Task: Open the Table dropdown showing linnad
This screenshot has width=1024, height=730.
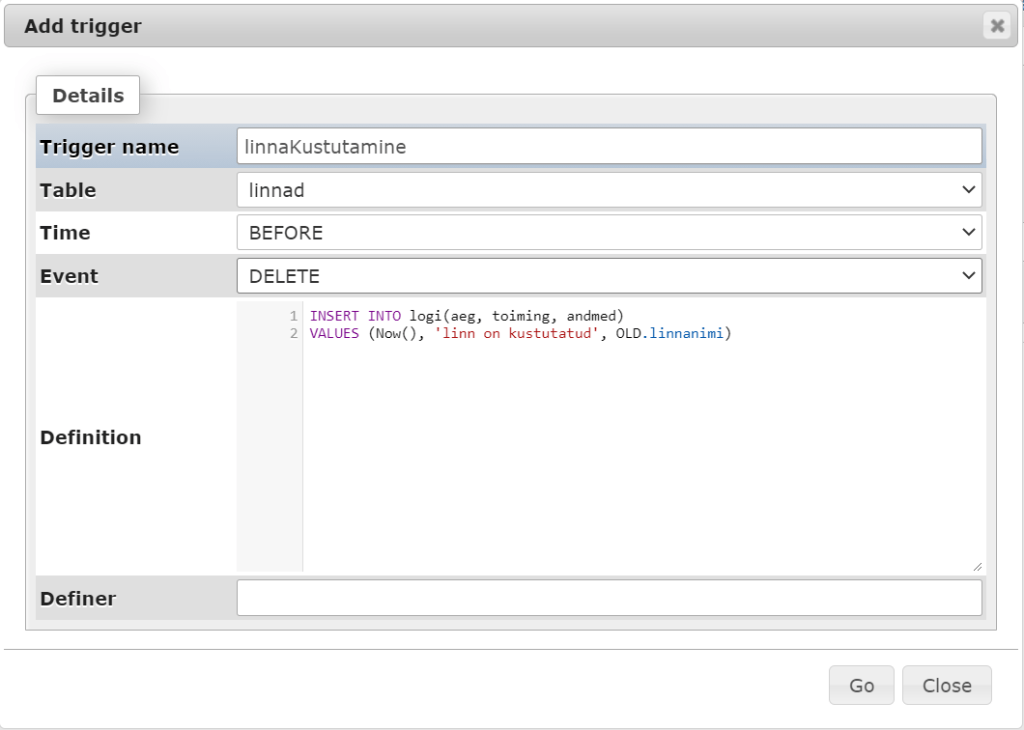Action: [x=609, y=190]
